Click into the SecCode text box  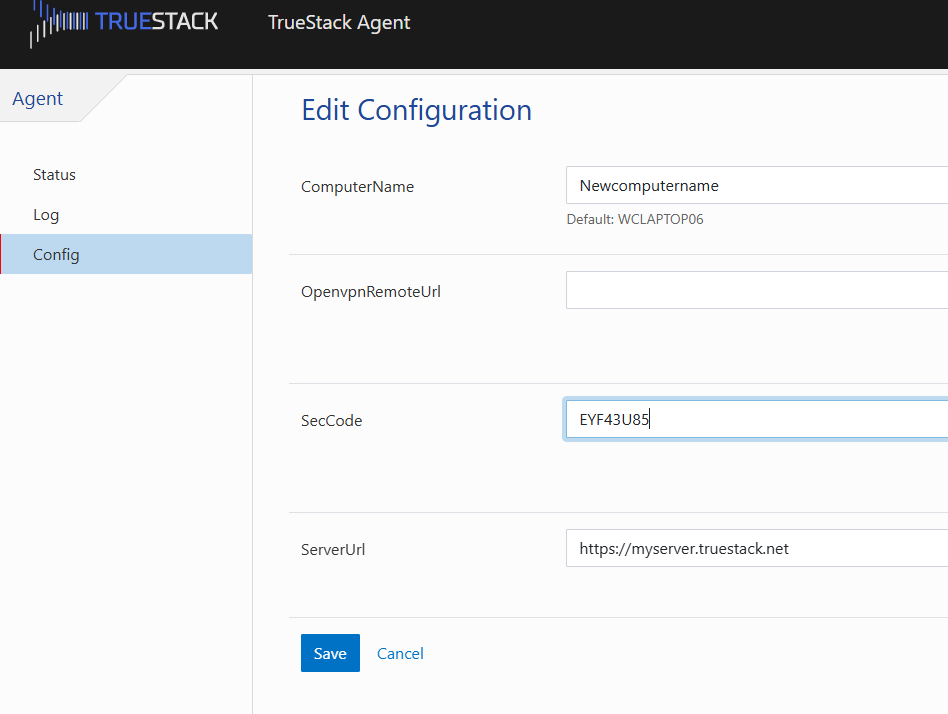click(756, 419)
